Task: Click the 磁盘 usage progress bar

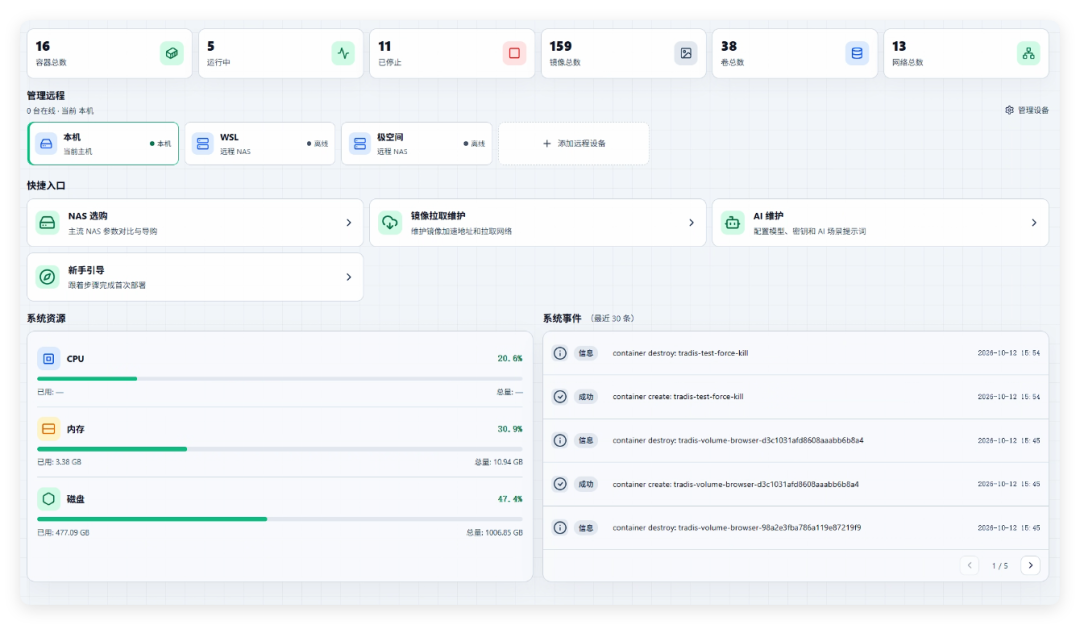Action: 280,519
